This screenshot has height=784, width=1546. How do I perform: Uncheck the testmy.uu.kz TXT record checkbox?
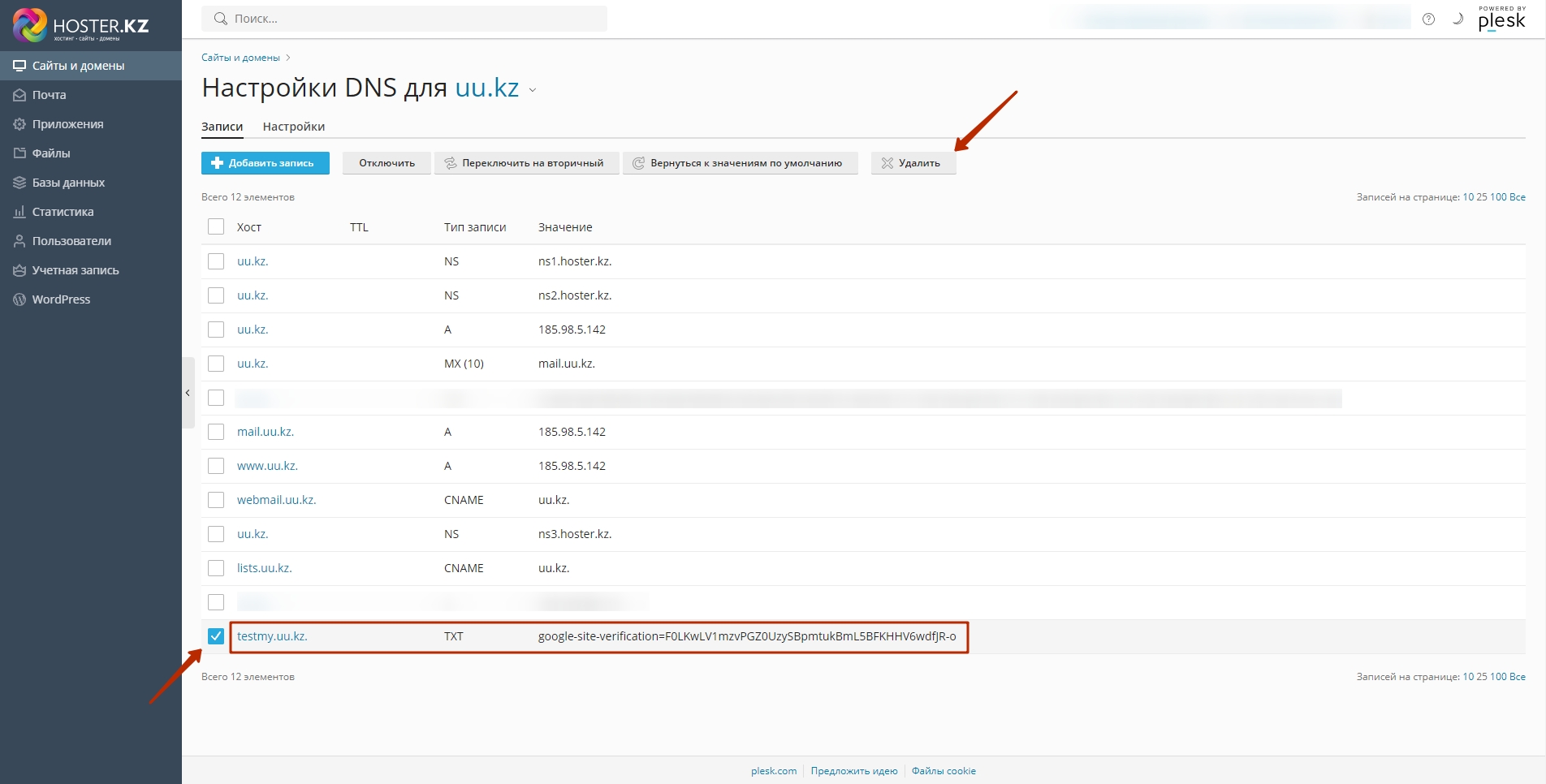216,636
